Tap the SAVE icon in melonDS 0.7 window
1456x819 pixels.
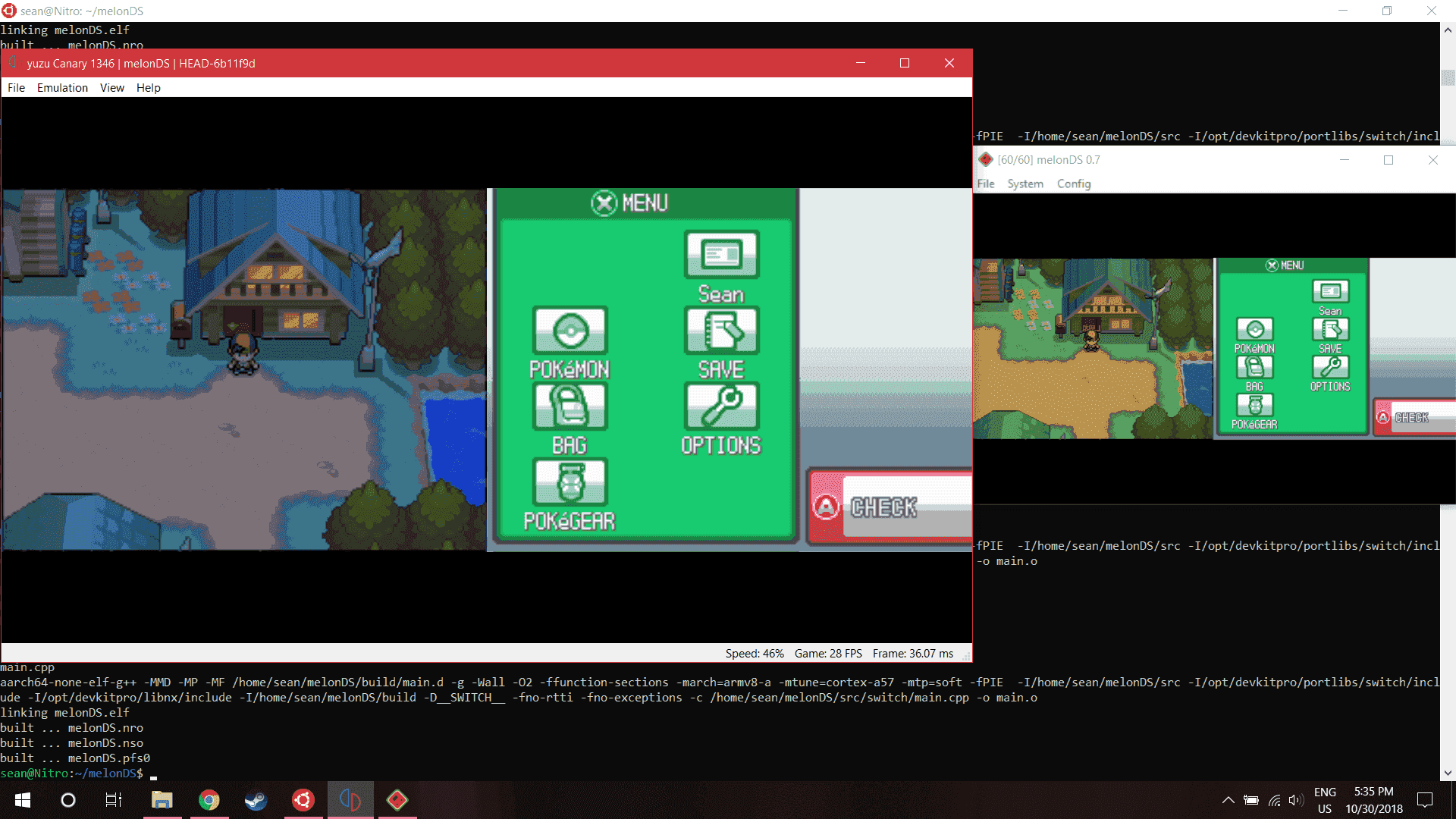click(x=1331, y=329)
